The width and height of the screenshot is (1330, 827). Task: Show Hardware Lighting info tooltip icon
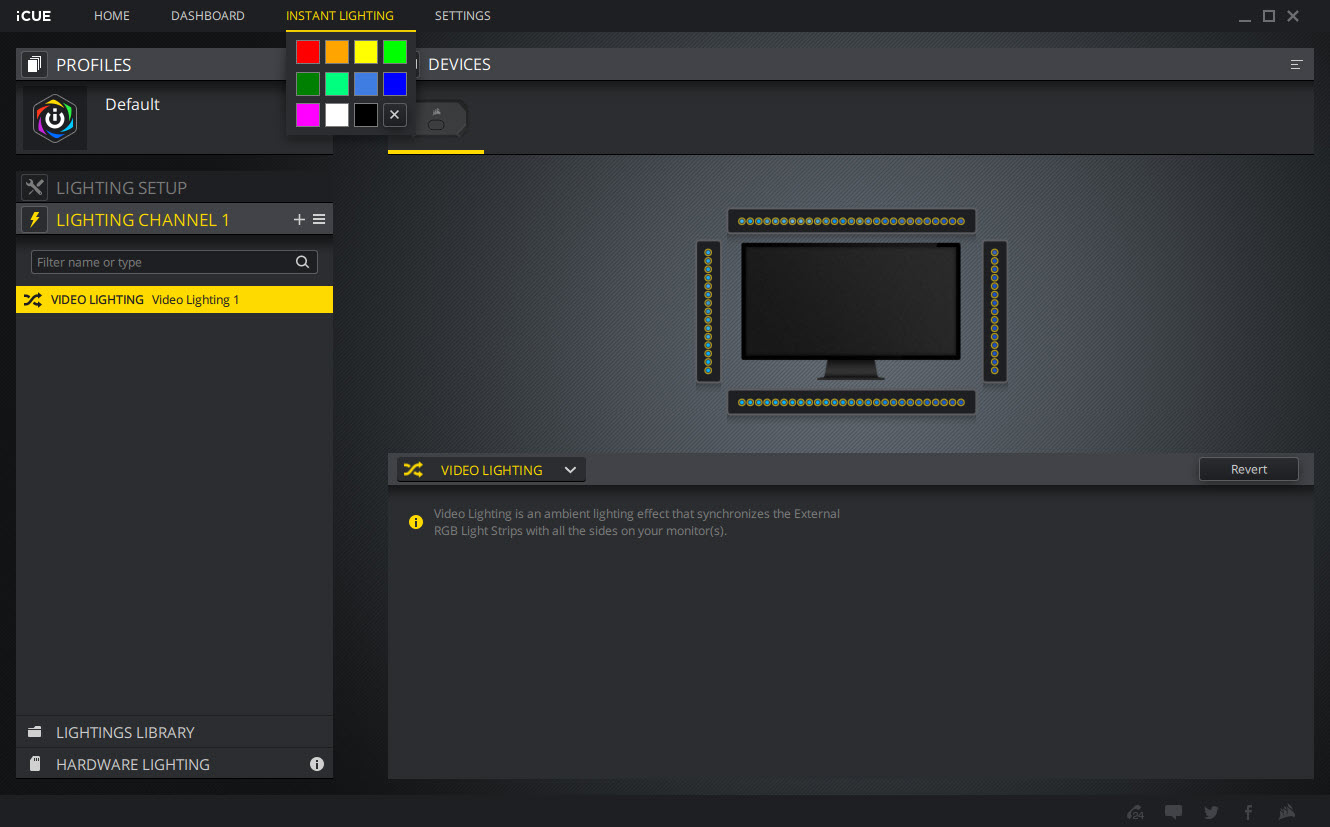click(317, 764)
